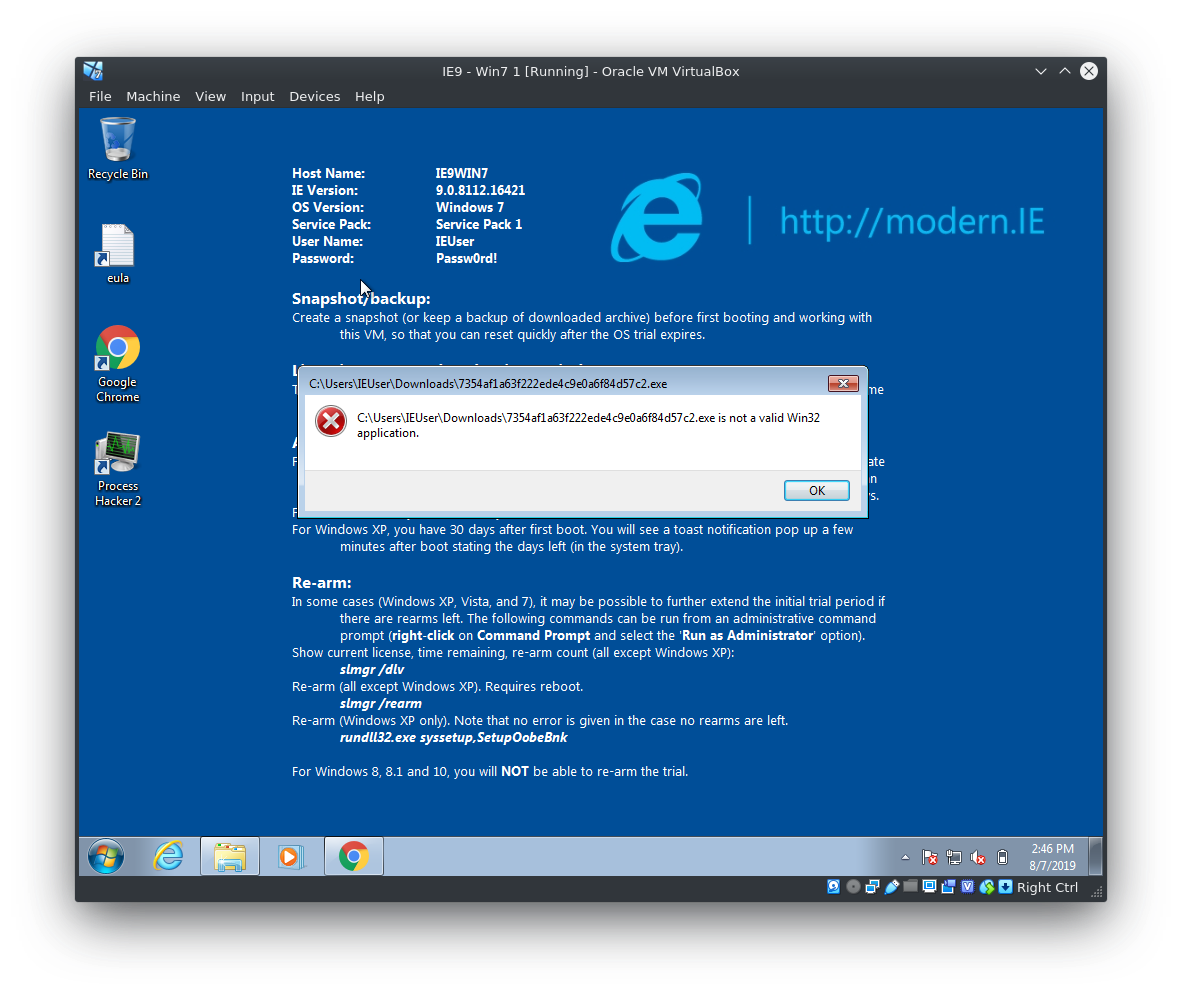The width and height of the screenshot is (1182, 995).
Task: Open the Input menu in VirtualBox
Action: click(x=257, y=96)
